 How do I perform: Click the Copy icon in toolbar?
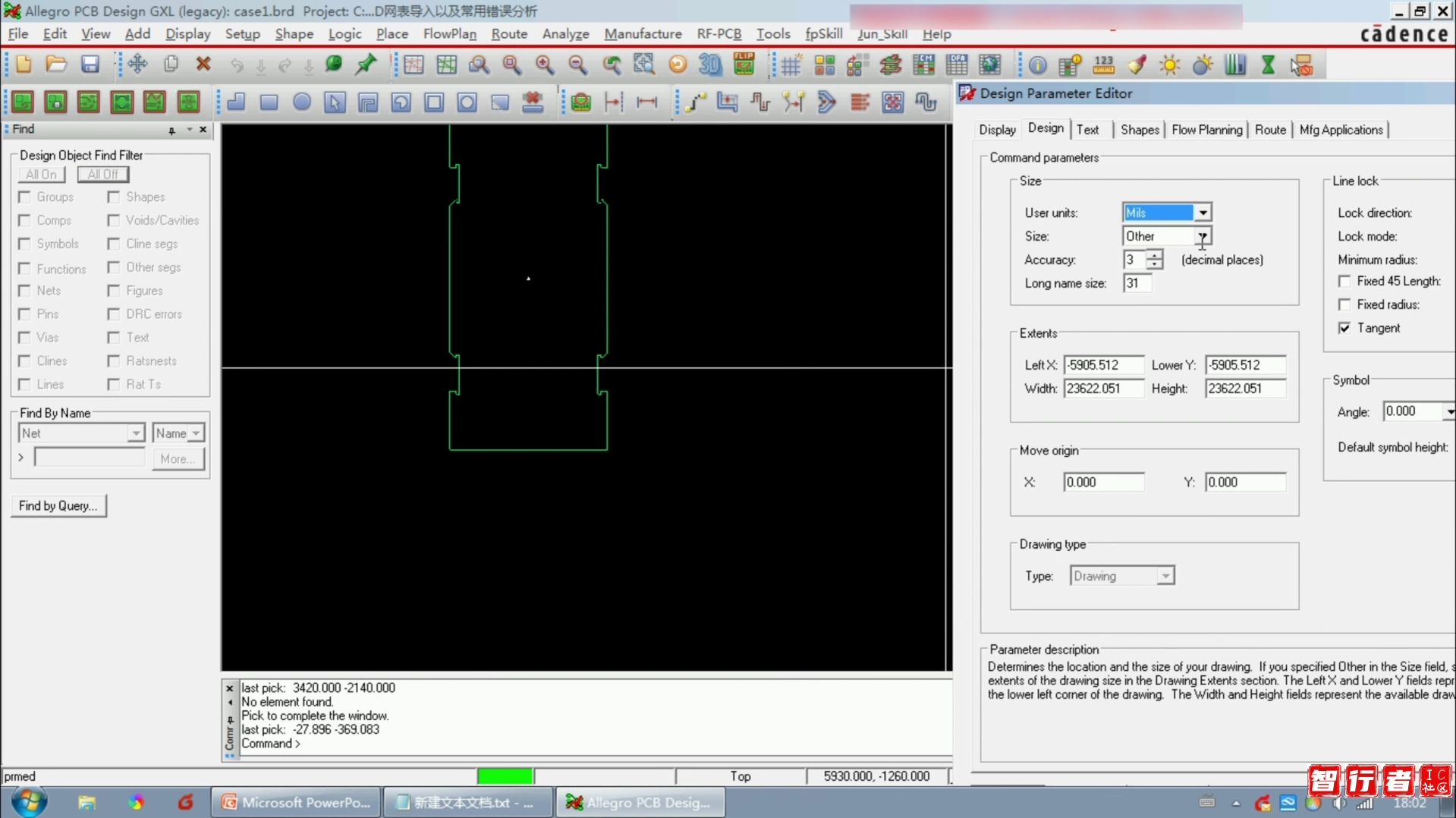click(x=171, y=64)
